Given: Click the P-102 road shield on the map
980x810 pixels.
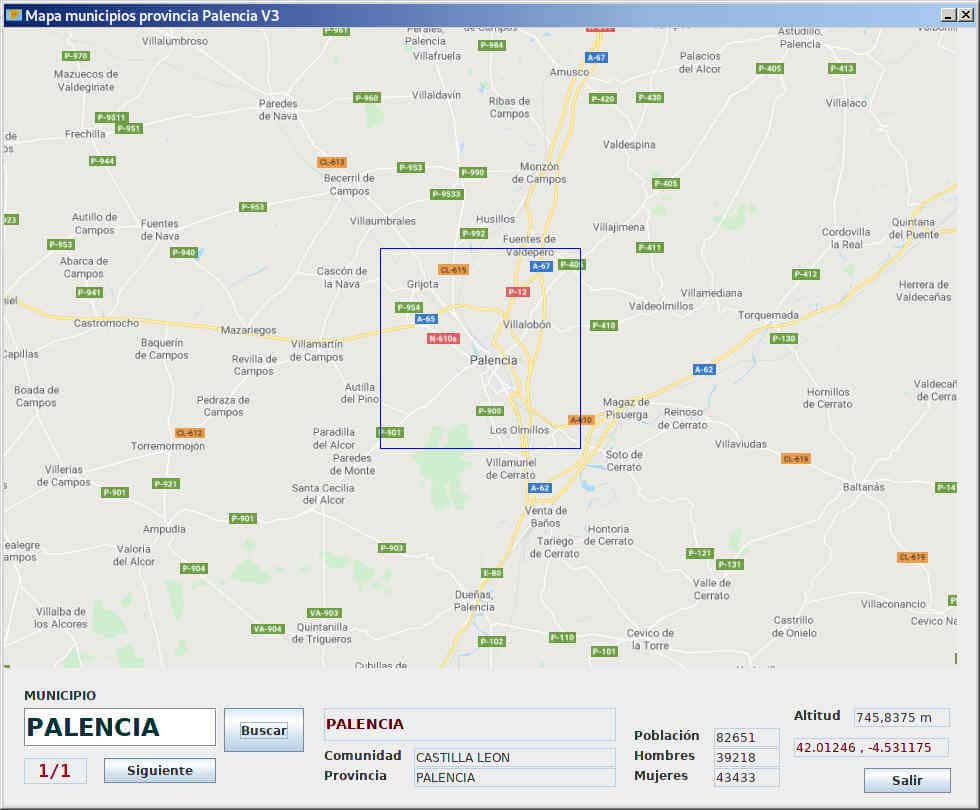Looking at the screenshot, I should coord(492,641).
